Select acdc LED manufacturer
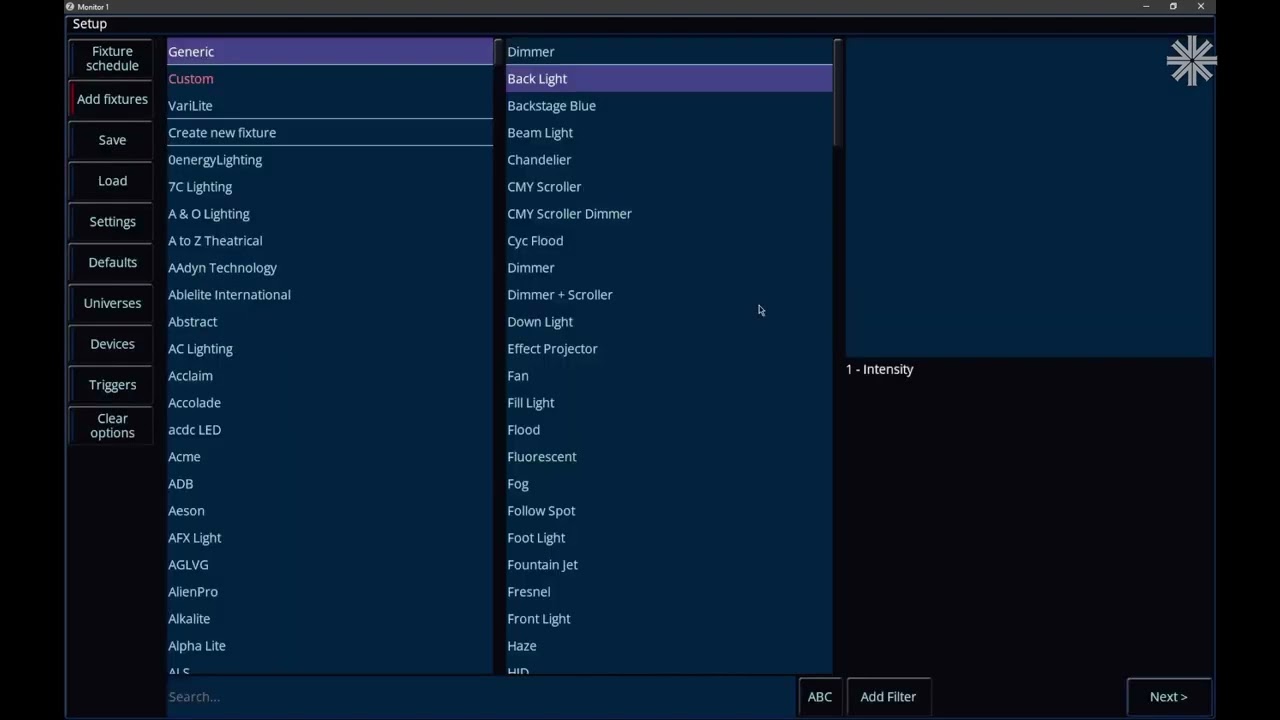Screen dimensions: 1280x720 tap(330, 430)
